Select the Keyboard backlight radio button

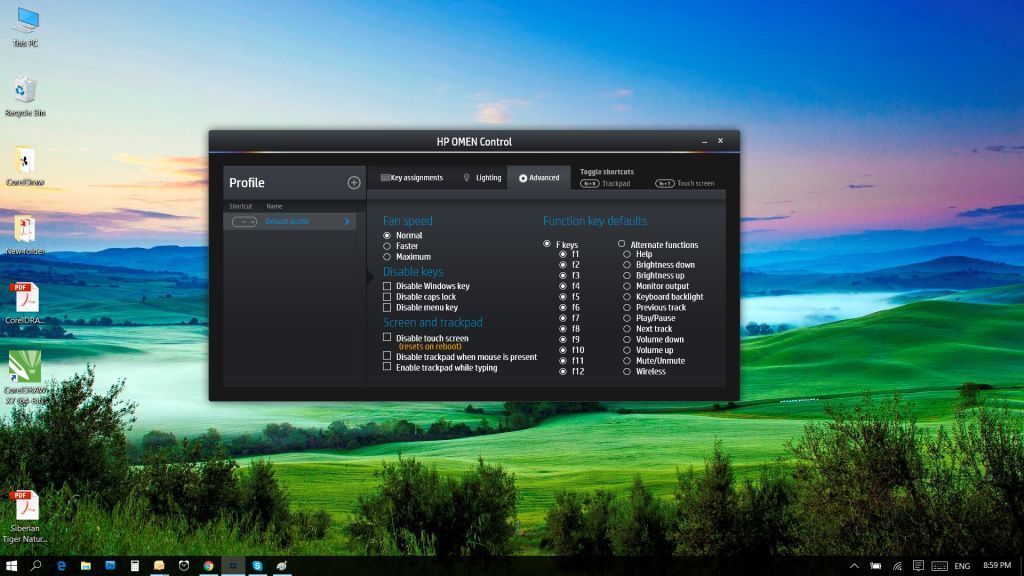(627, 297)
